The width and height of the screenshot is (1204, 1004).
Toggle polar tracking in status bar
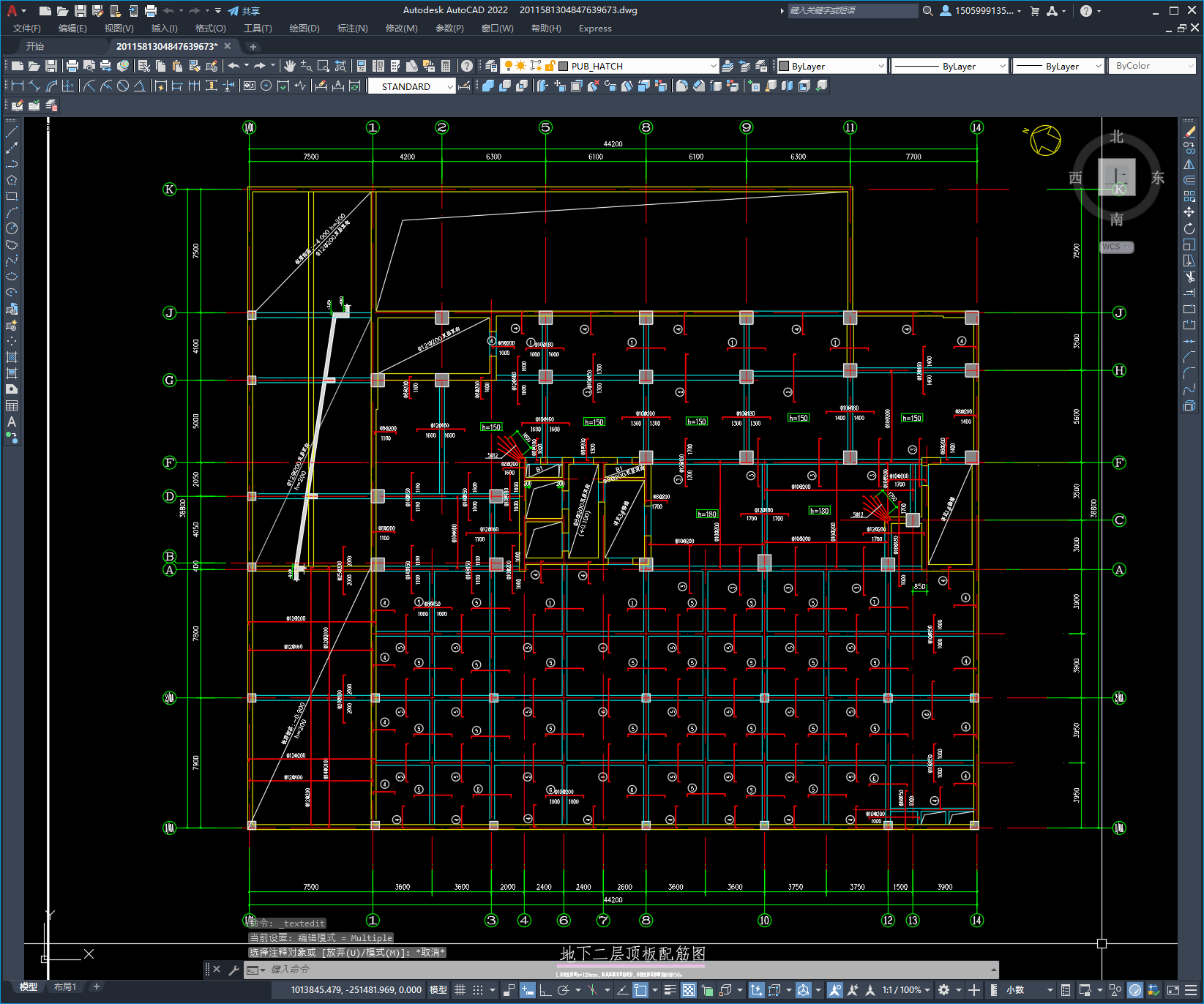click(563, 990)
